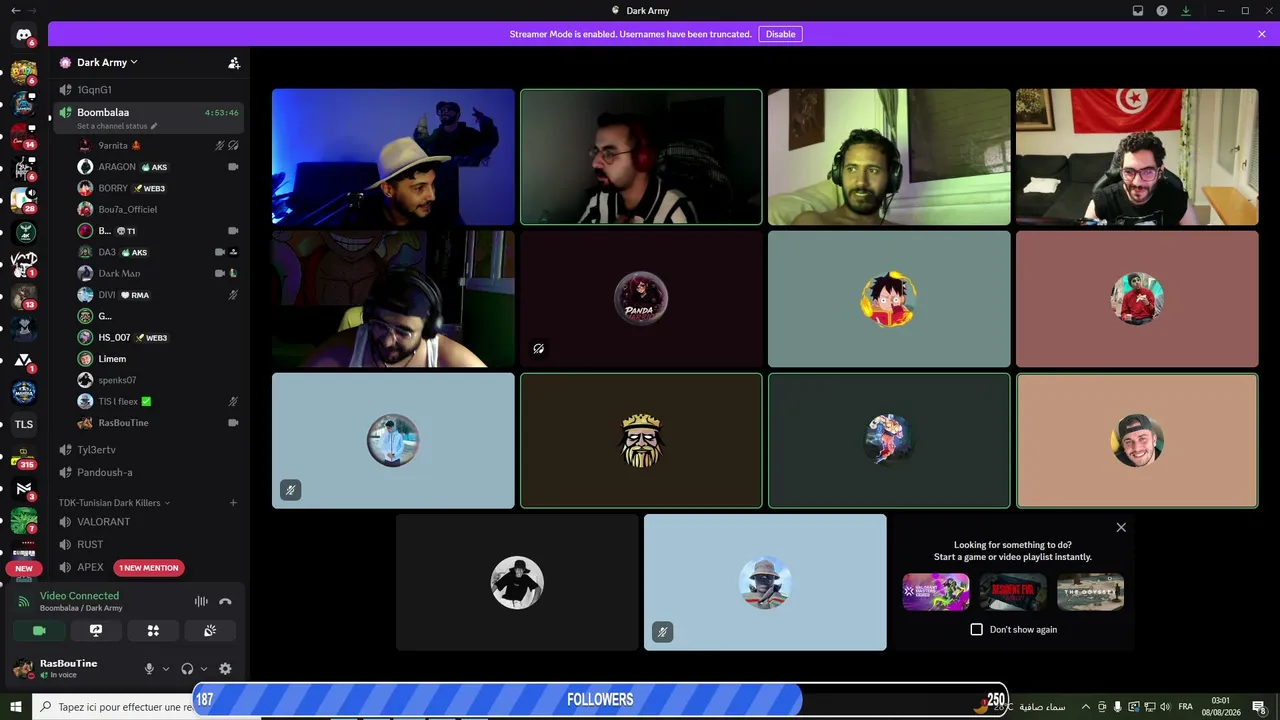This screenshot has height=720, width=1280.
Task: Share your screen
Action: pyautogui.click(x=96, y=631)
